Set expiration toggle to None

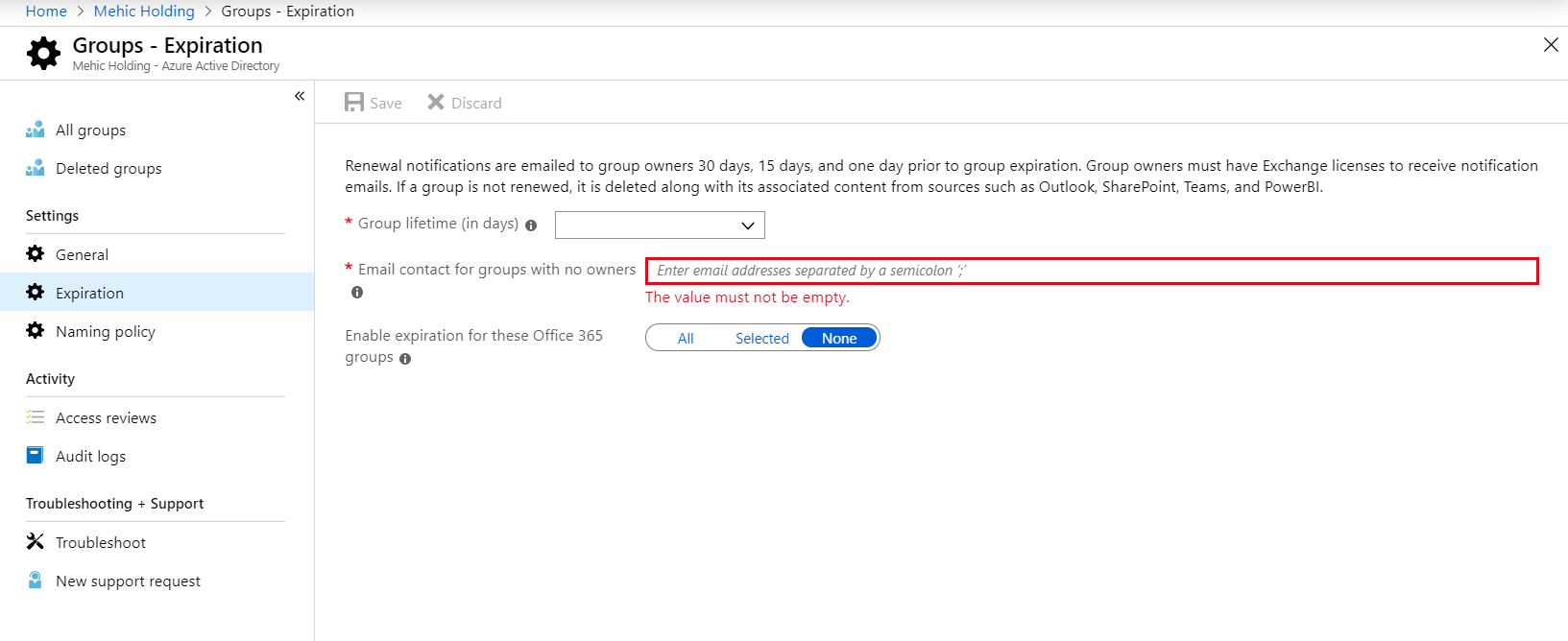(839, 338)
